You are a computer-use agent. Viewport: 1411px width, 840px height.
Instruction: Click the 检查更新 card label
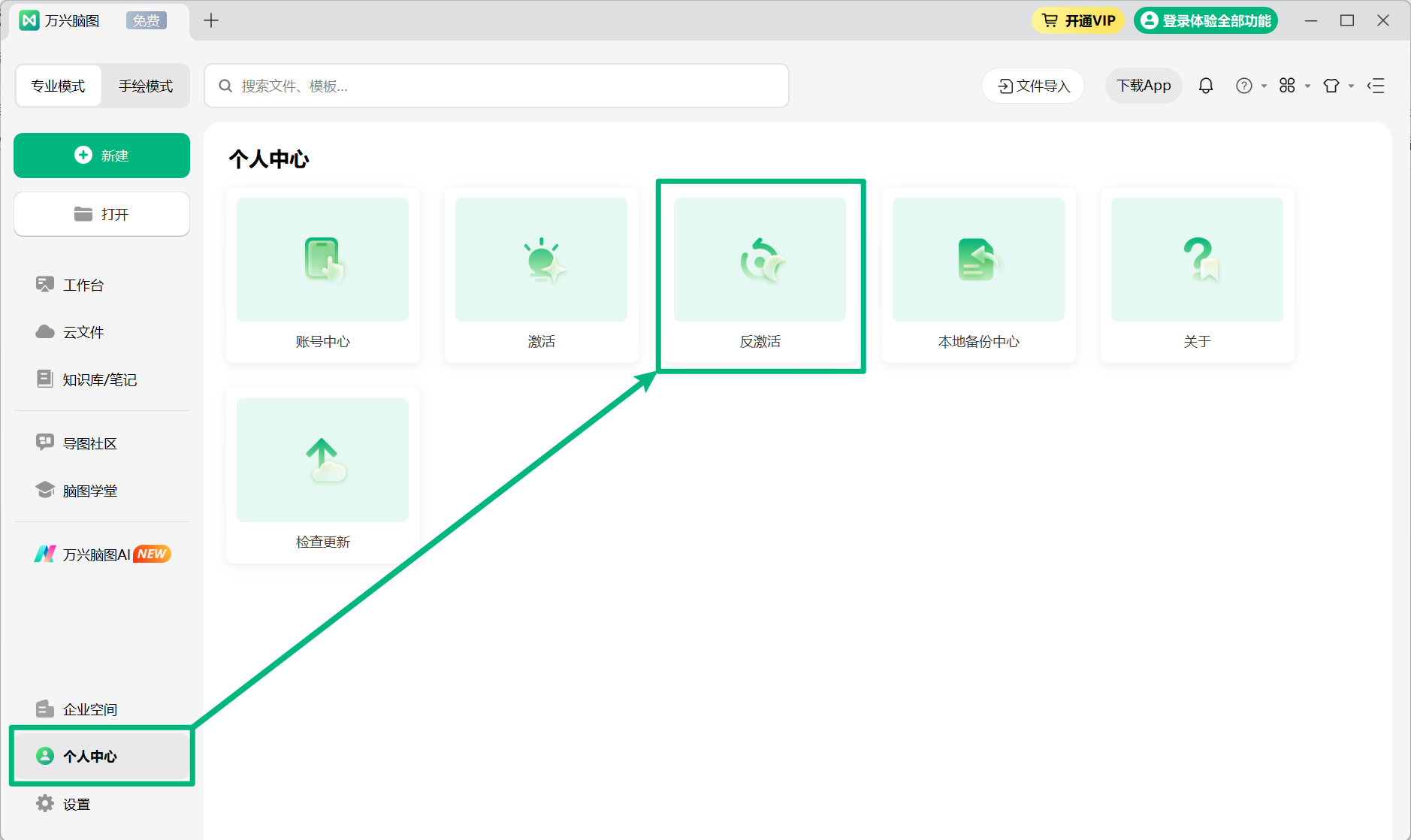(x=323, y=542)
